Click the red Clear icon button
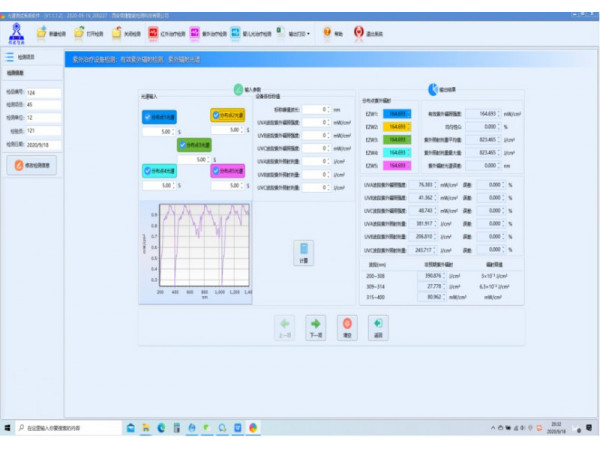The image size is (600, 450). [x=347, y=323]
